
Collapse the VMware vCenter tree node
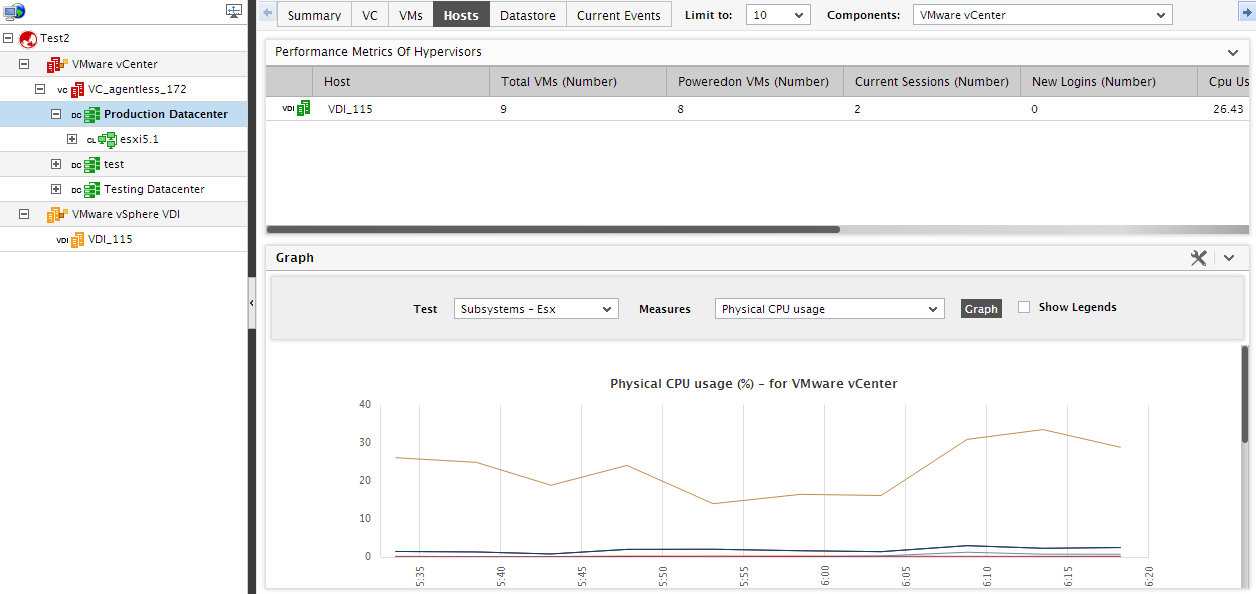(24, 64)
